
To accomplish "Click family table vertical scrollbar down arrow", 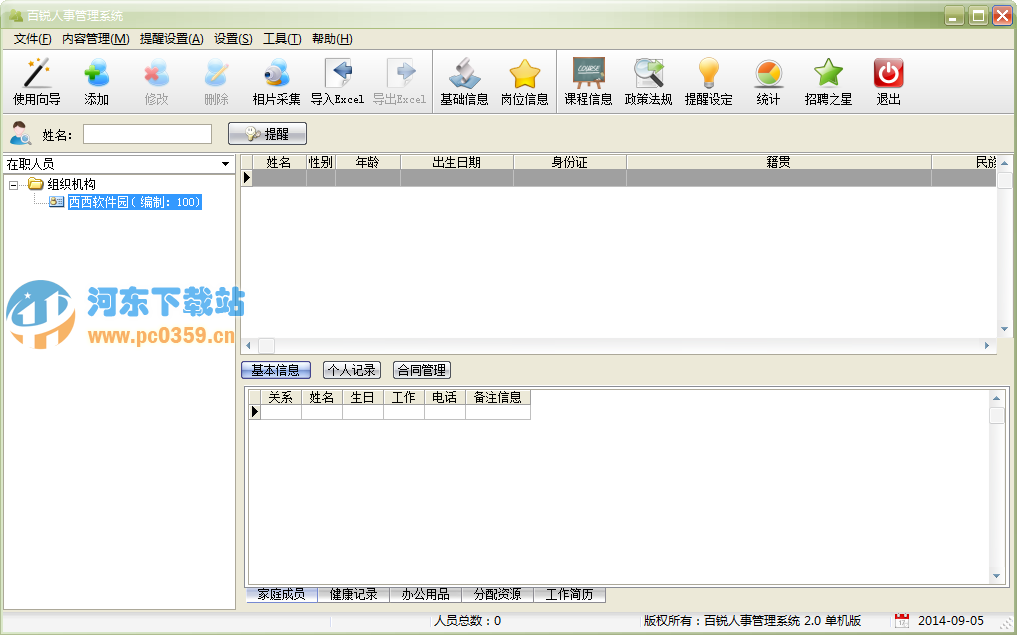I will click(x=997, y=575).
